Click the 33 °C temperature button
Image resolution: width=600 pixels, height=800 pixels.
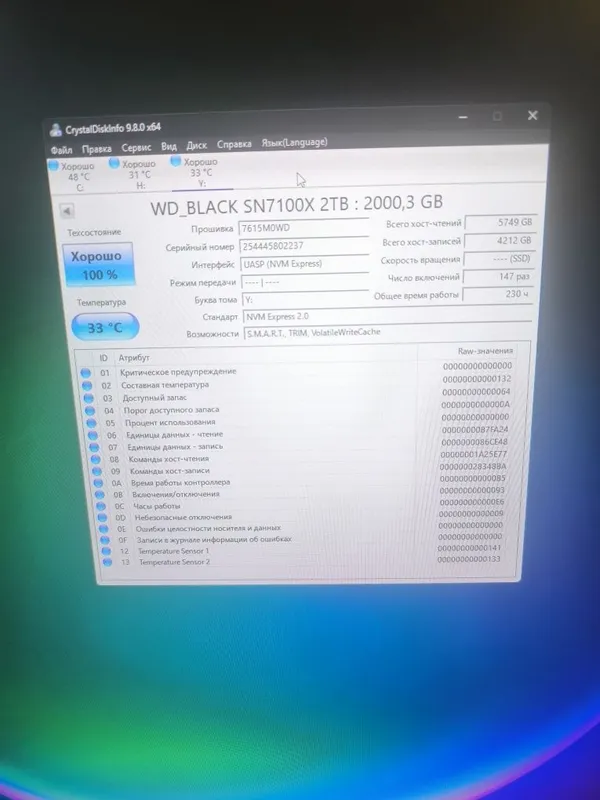(x=105, y=327)
